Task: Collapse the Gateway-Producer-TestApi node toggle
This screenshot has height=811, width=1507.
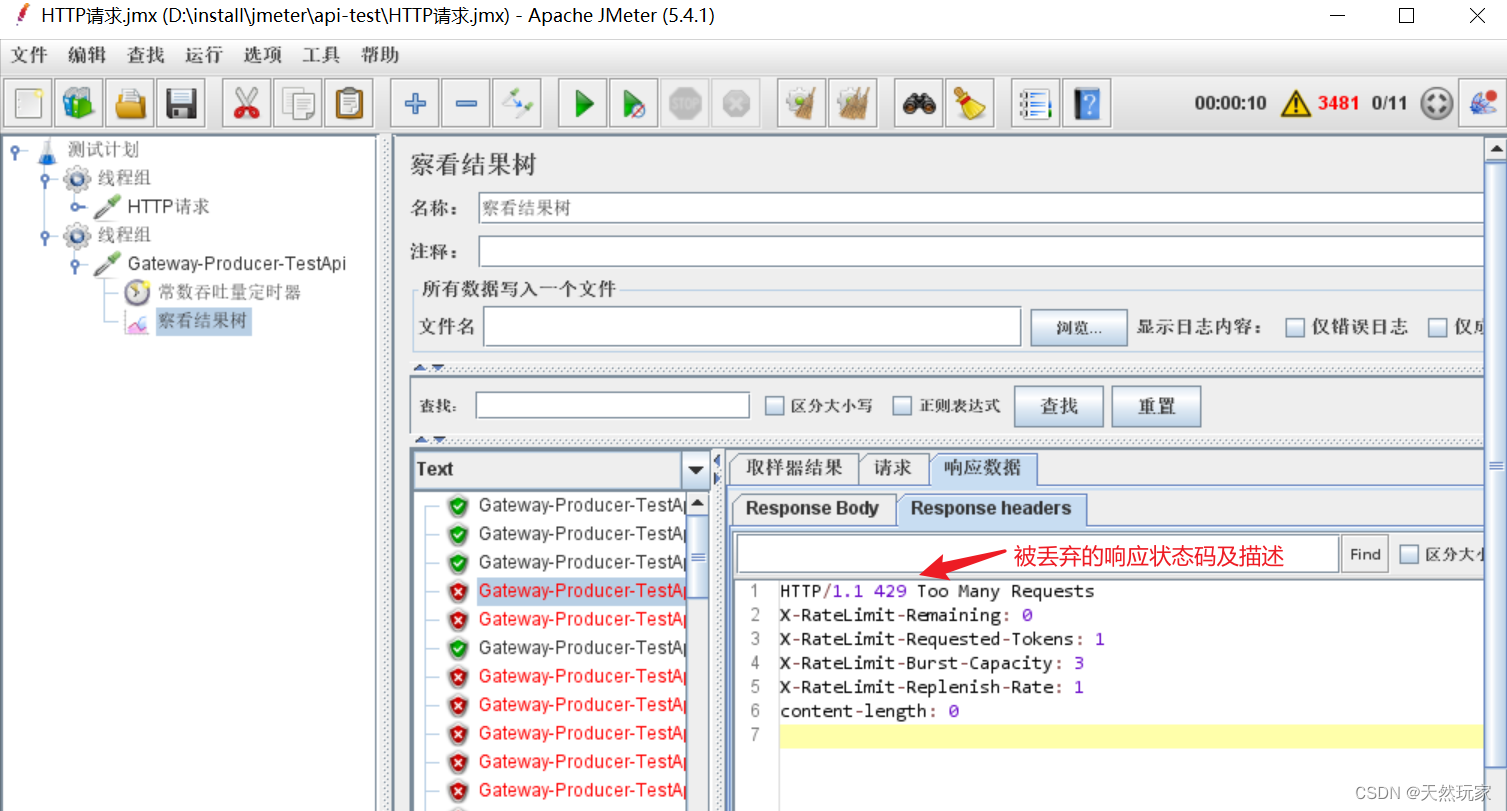Action: 75,265
